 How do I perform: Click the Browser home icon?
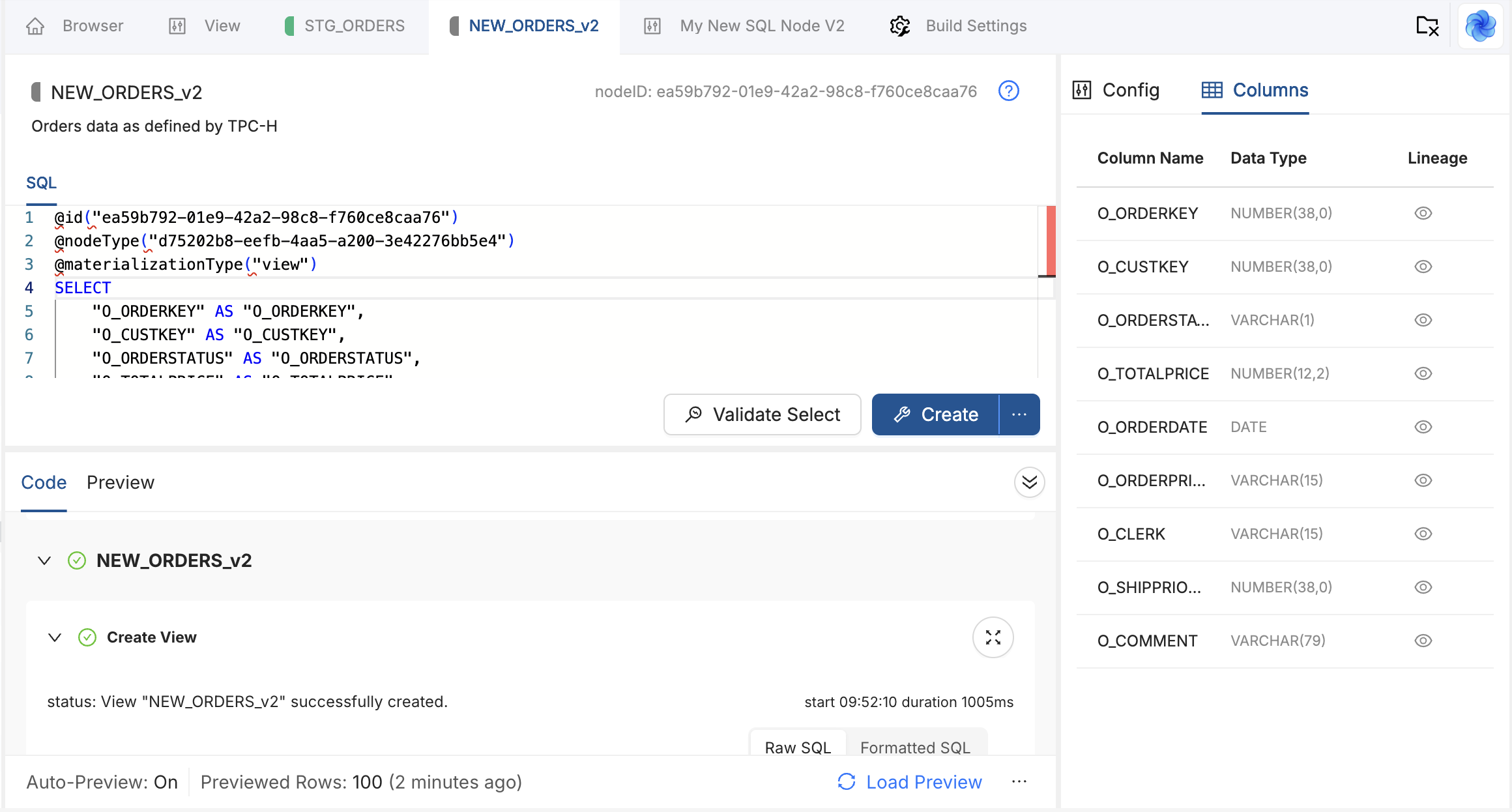click(35, 26)
